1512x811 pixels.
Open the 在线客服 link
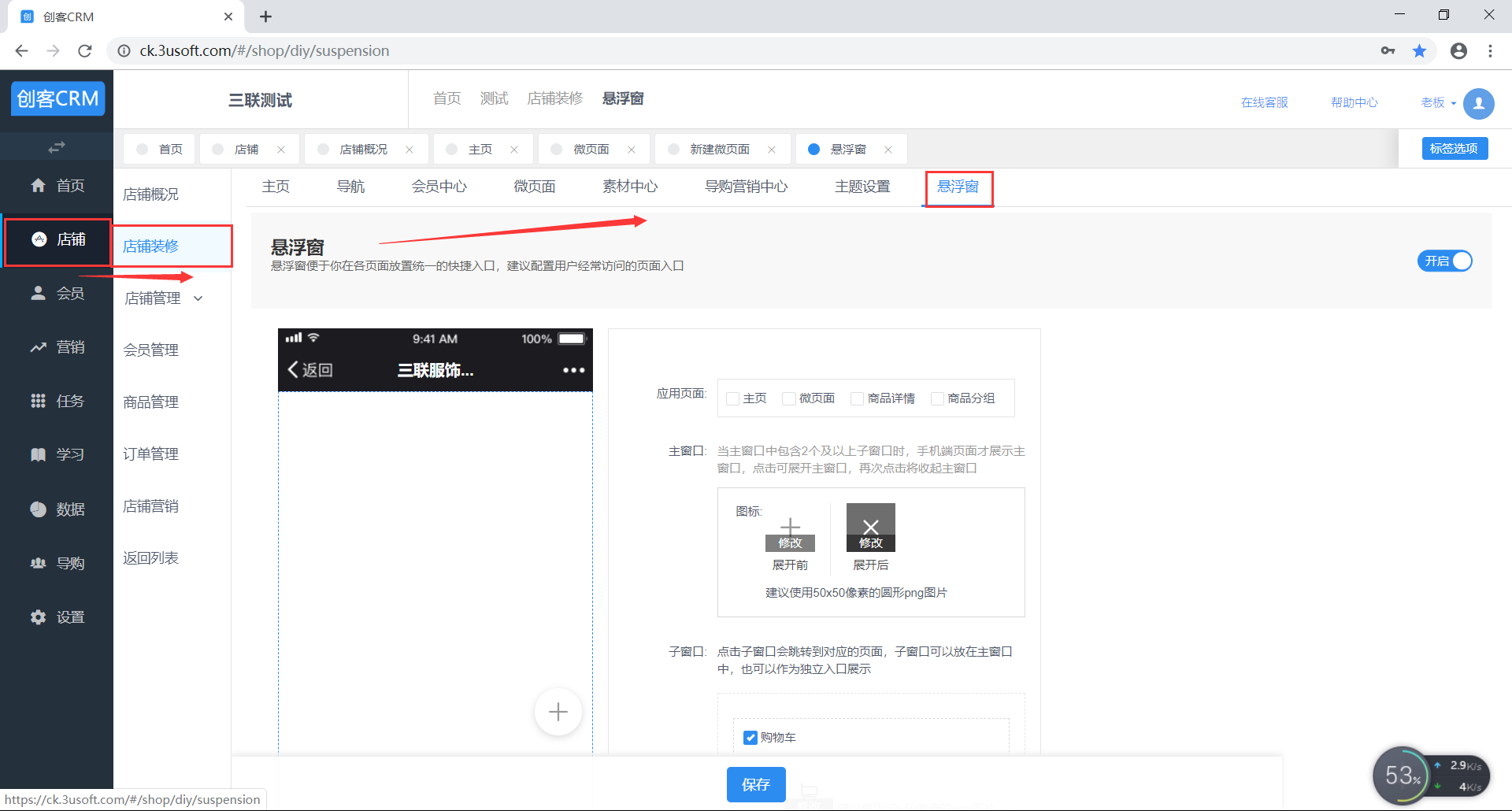coord(1265,103)
